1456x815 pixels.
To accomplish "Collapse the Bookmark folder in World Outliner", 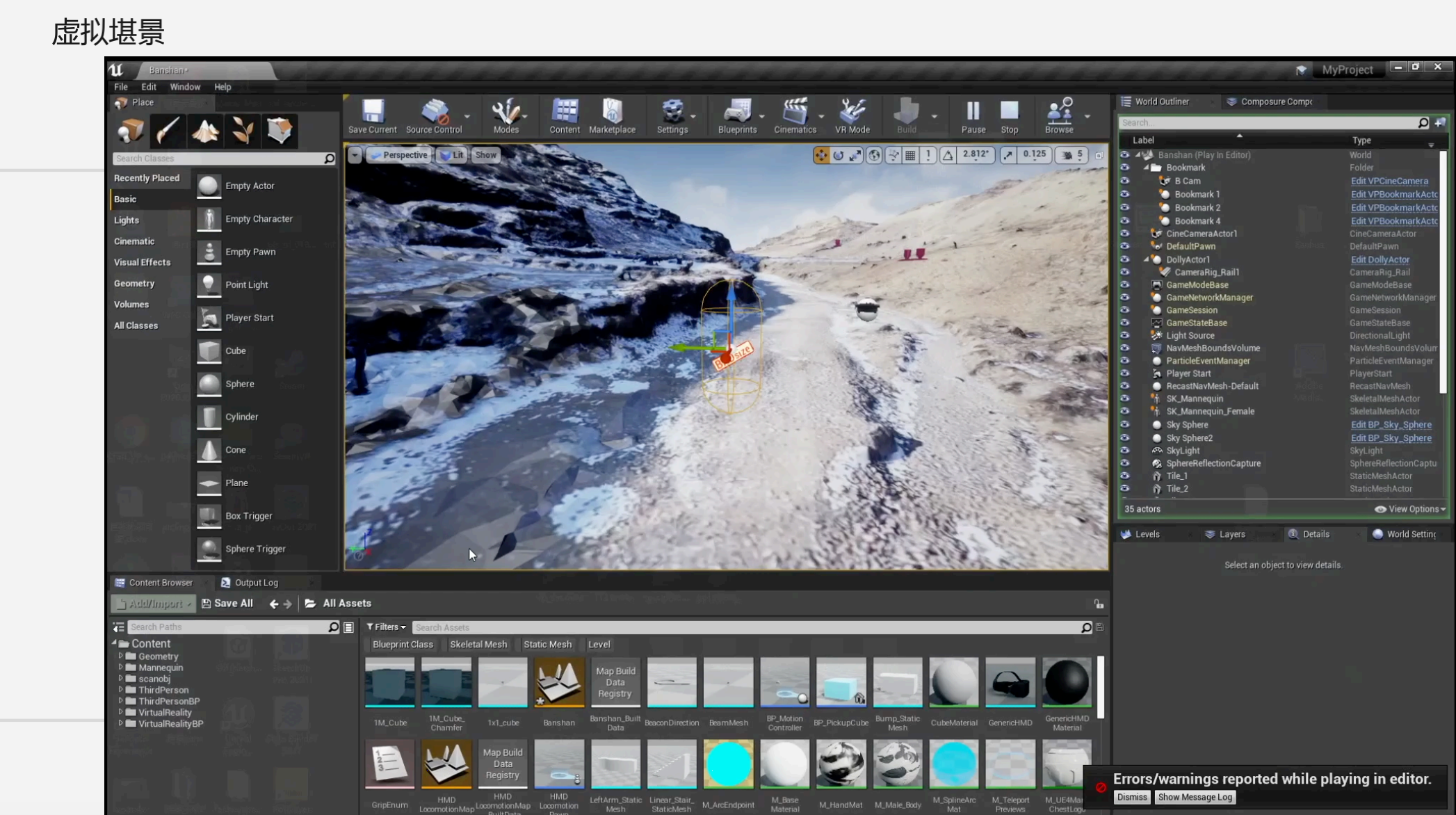I will [1146, 168].
